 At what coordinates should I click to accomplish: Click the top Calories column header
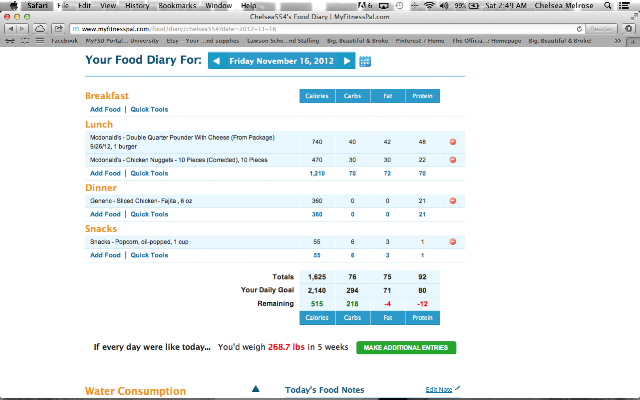click(317, 96)
